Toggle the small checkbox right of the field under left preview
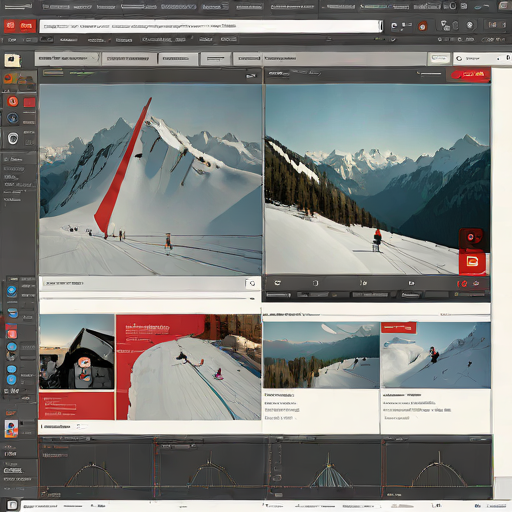 click(252, 283)
